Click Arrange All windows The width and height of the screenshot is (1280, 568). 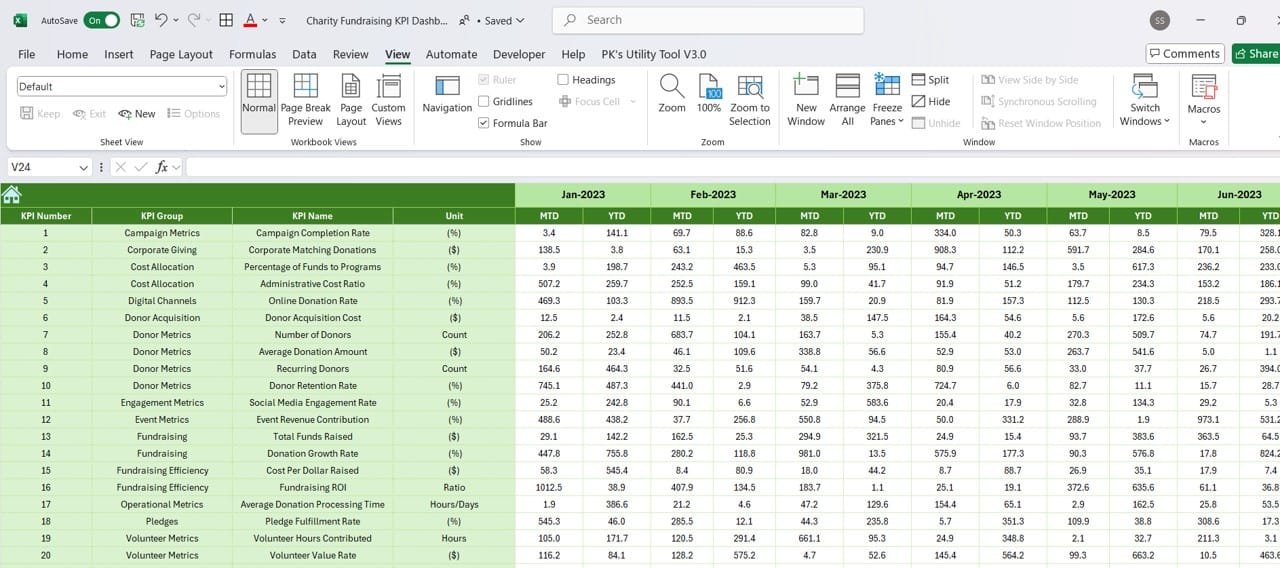tap(847, 101)
